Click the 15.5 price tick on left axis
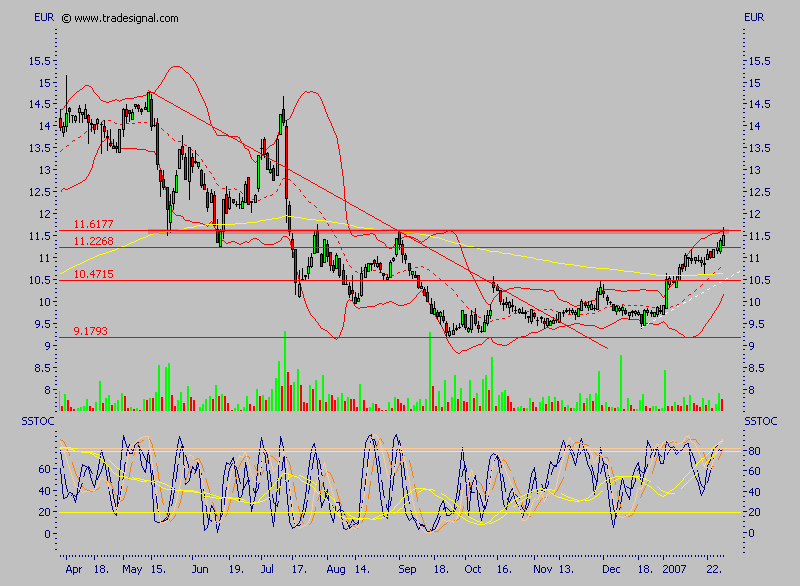Viewport: 800px width, 586px height. coord(40,60)
